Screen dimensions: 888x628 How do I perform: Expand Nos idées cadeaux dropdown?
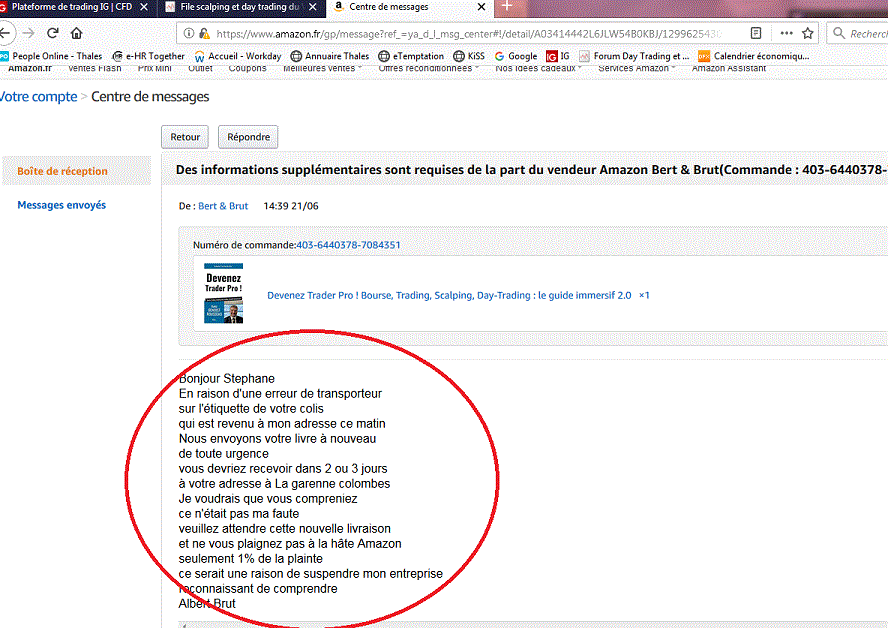[539, 69]
